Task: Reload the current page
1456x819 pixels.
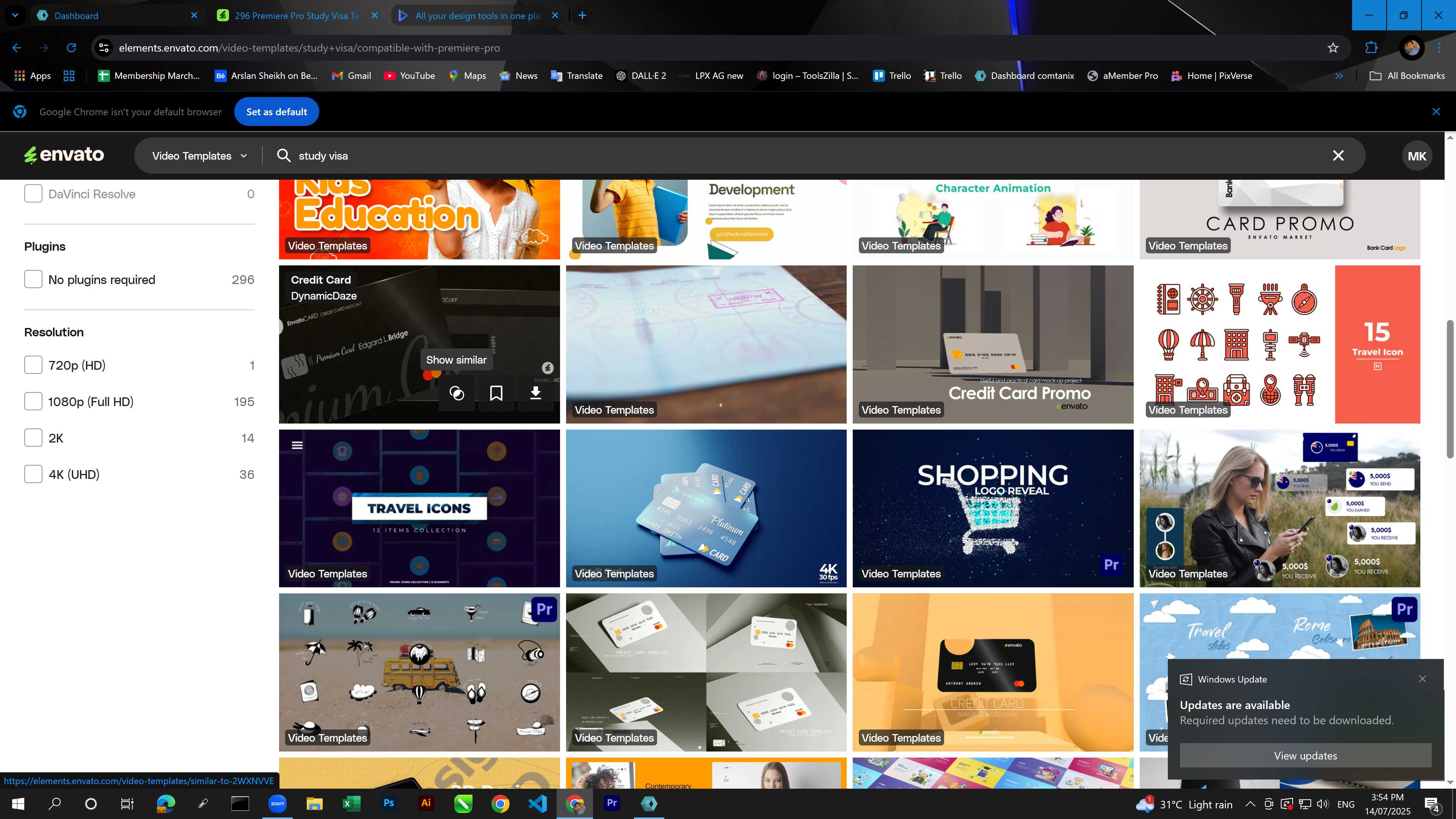Action: (x=71, y=48)
